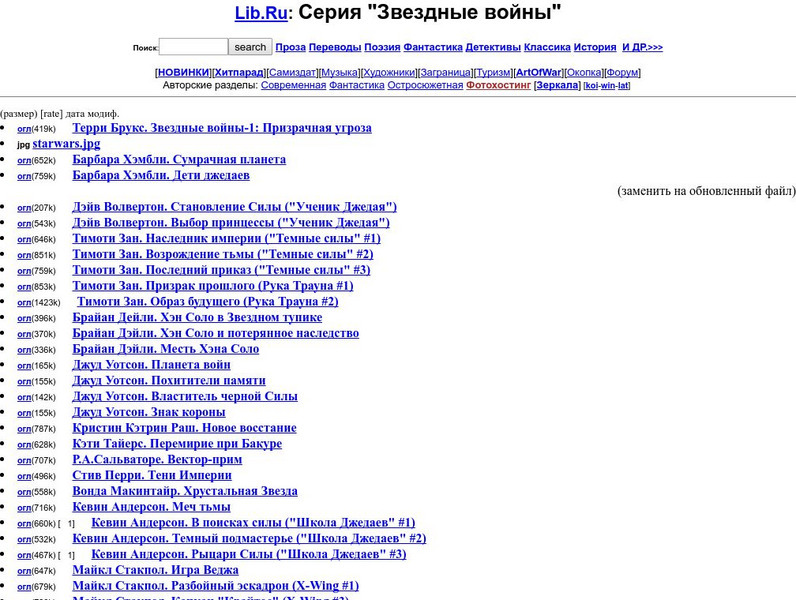
Task: Open the Туризм link
Action: pos(493,73)
